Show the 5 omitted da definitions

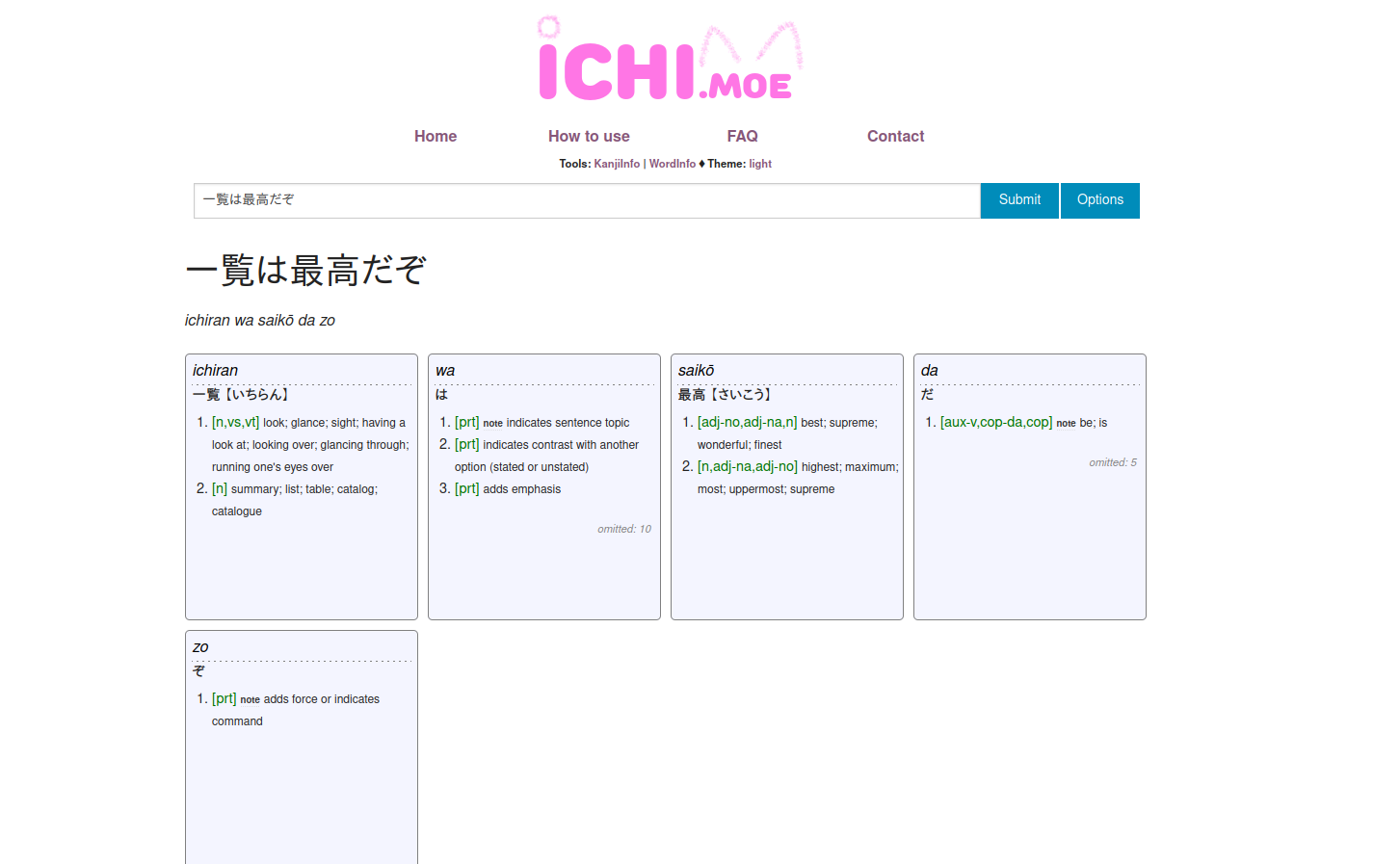tap(1112, 462)
